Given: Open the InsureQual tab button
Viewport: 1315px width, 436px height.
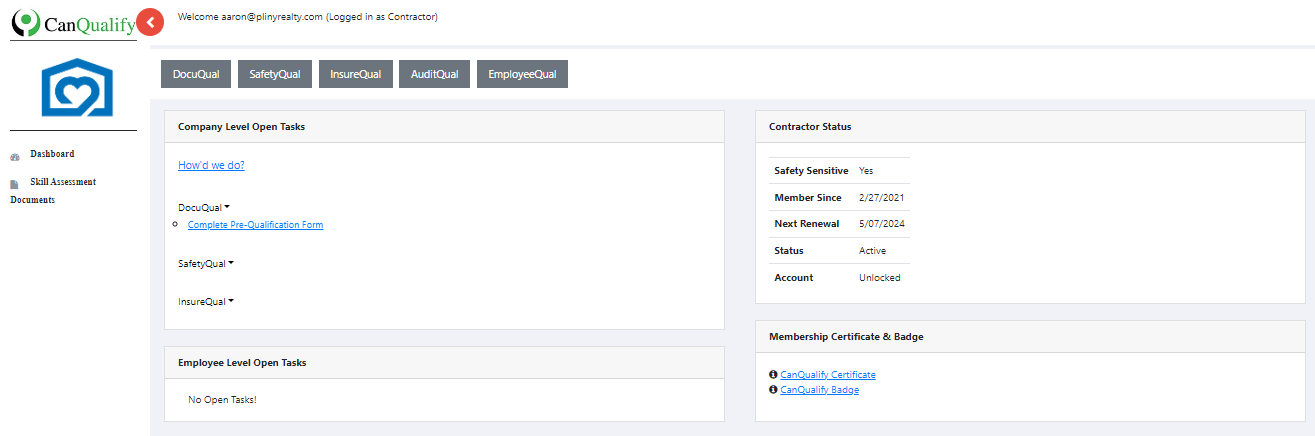Looking at the screenshot, I should coord(355,74).
